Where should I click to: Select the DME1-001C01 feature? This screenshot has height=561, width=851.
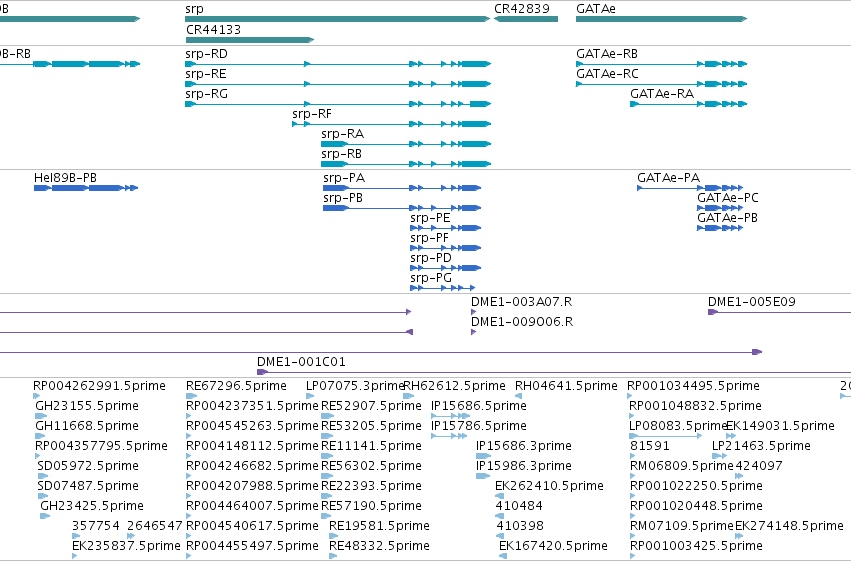pos(554,372)
